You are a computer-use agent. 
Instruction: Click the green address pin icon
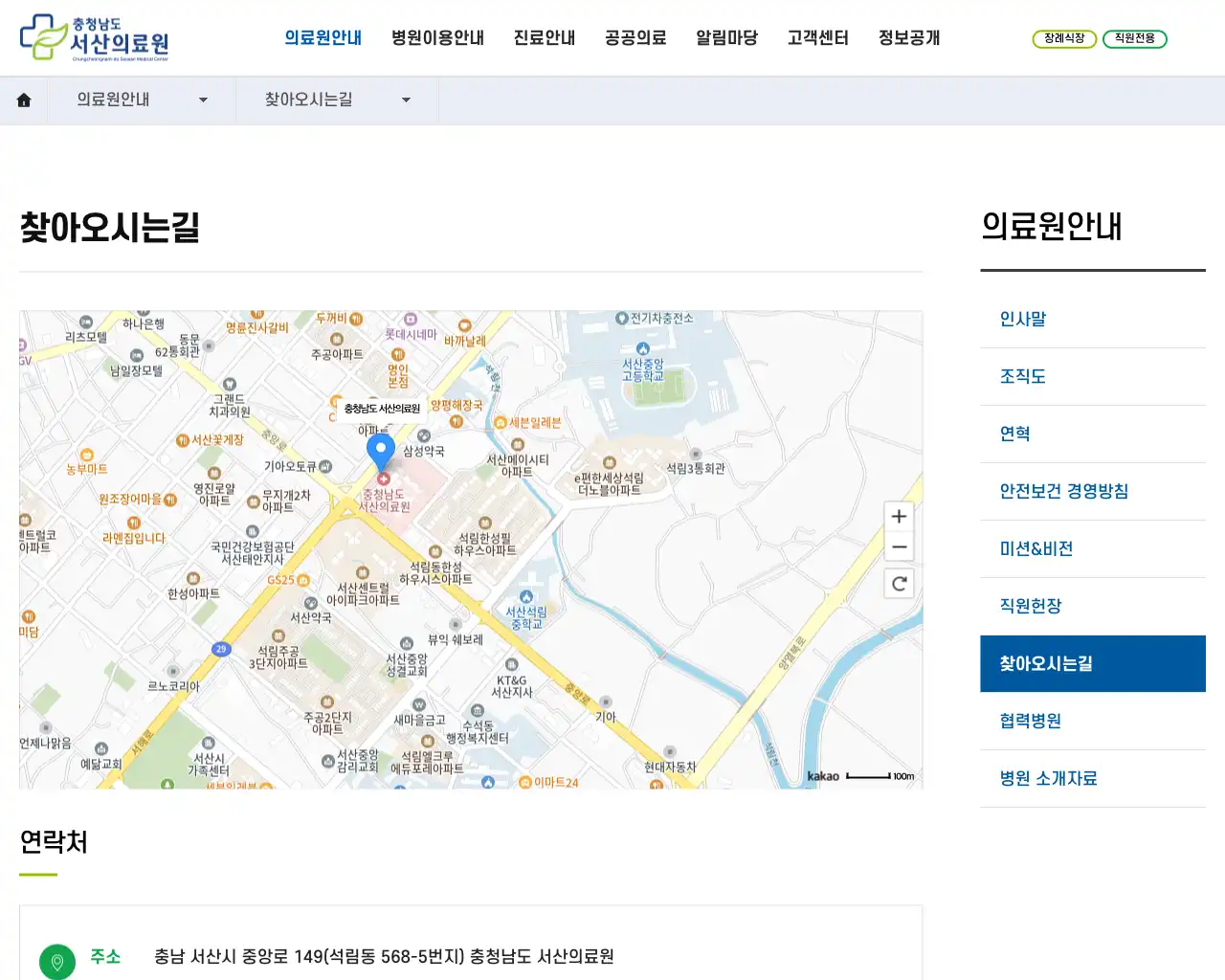[x=57, y=962]
